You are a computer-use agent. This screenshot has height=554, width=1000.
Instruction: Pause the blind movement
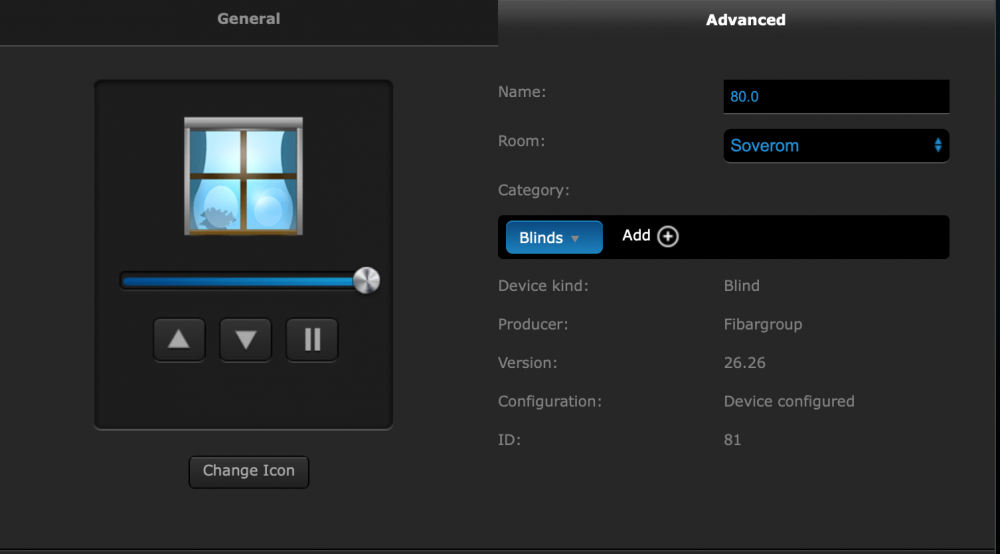tap(312, 340)
